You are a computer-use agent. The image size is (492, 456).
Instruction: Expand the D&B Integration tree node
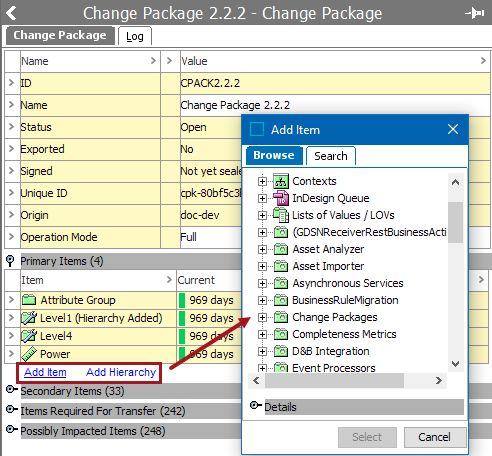pos(262,351)
